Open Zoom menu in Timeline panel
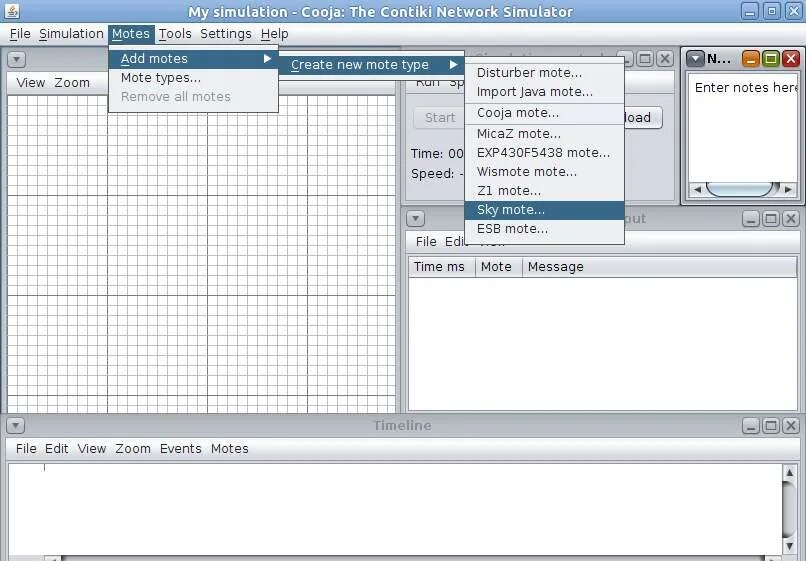 pyautogui.click(x=133, y=449)
